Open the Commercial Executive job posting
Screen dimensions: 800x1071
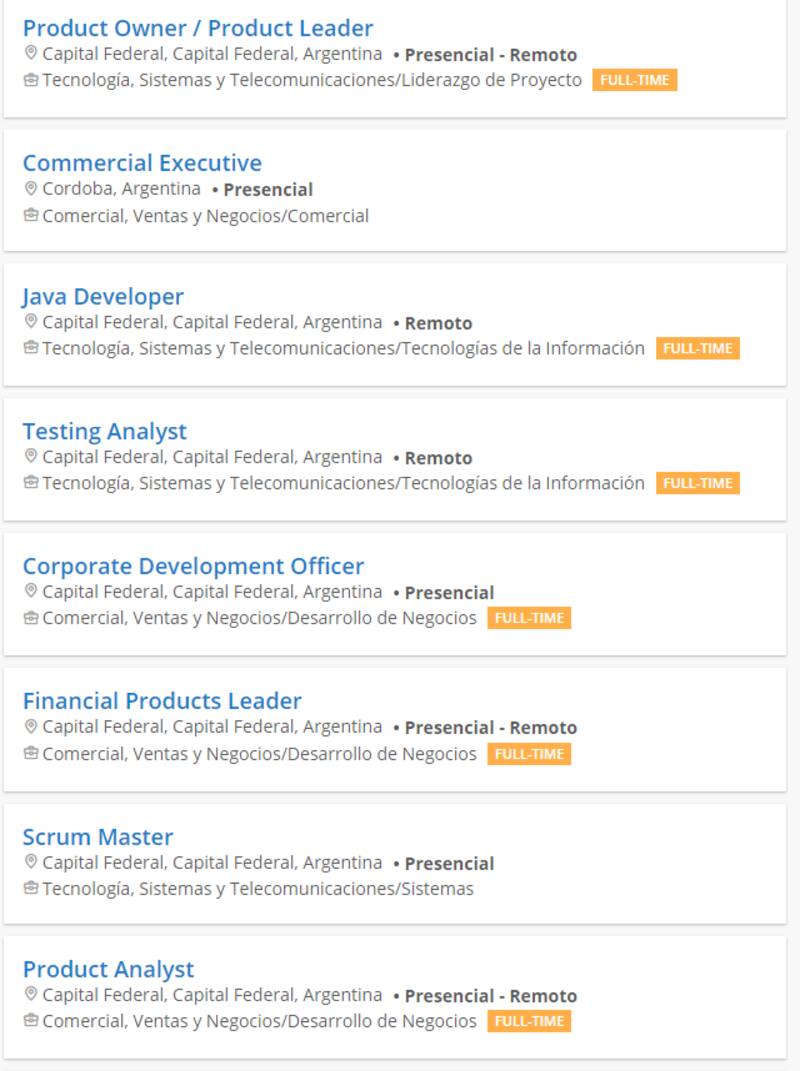tap(142, 163)
